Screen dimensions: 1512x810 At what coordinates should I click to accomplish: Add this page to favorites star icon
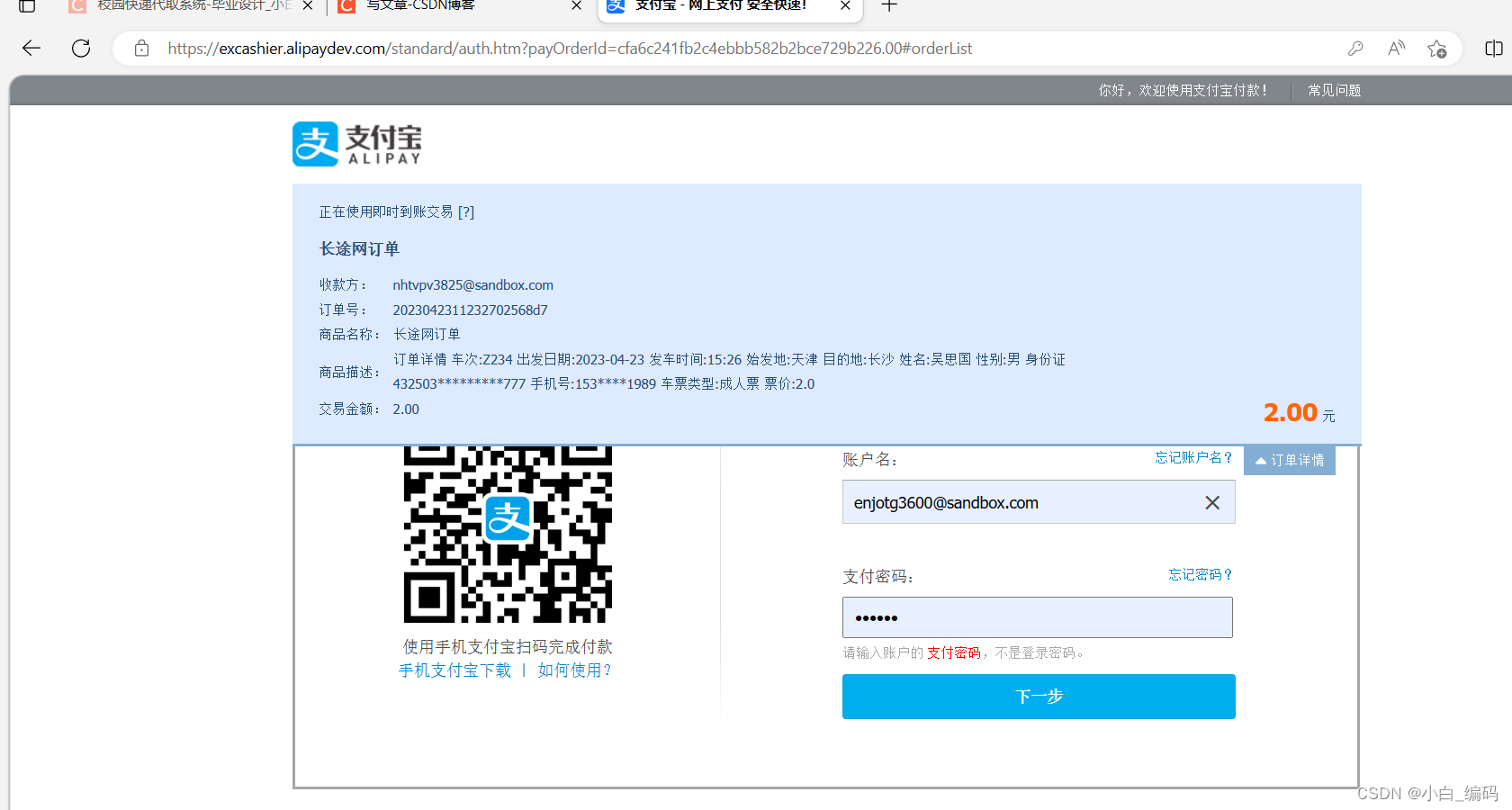(x=1436, y=49)
